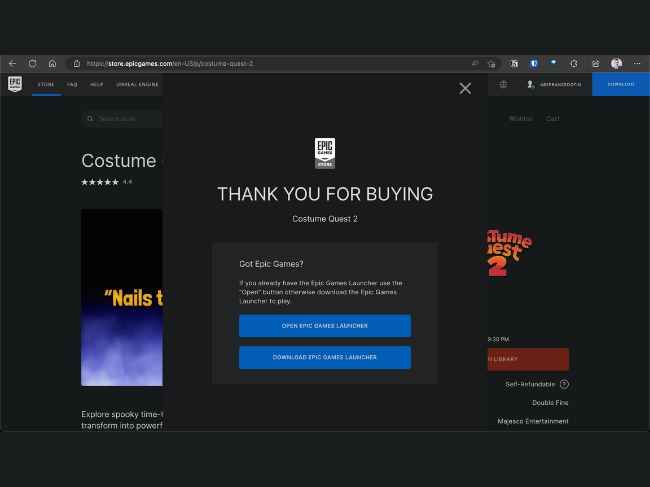The width and height of the screenshot is (650, 487).
Task: Open the browser home page icon
Action: [x=52, y=63]
